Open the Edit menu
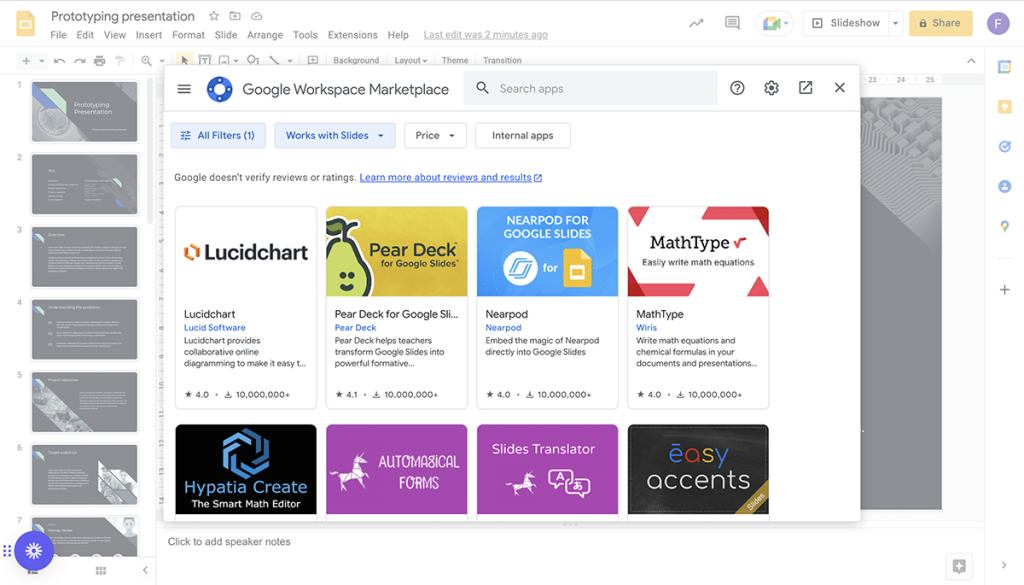 (x=85, y=35)
